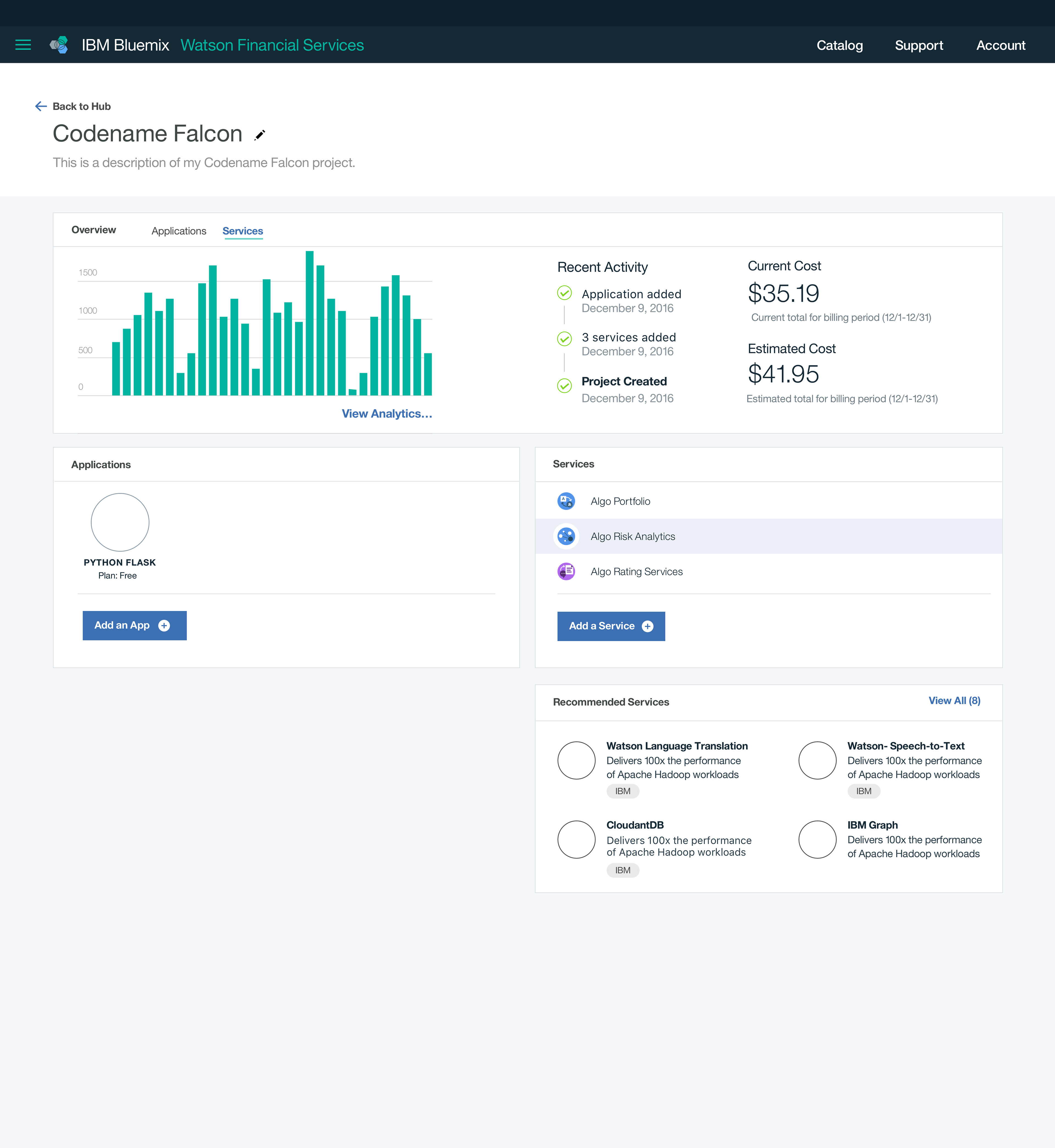Screen dimensions: 1055x1148
Task: Open the Watson- Speech-to-Text title
Action: point(906,746)
